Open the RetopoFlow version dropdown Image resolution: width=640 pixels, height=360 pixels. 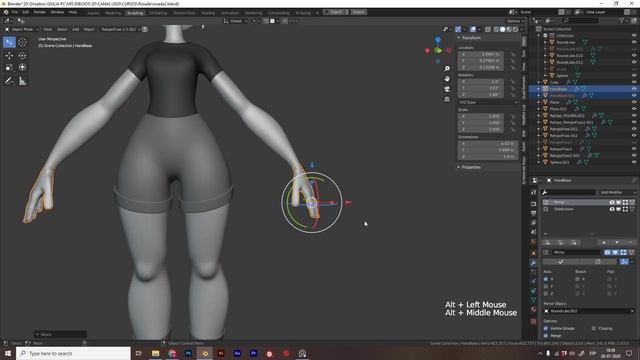click(x=120, y=29)
